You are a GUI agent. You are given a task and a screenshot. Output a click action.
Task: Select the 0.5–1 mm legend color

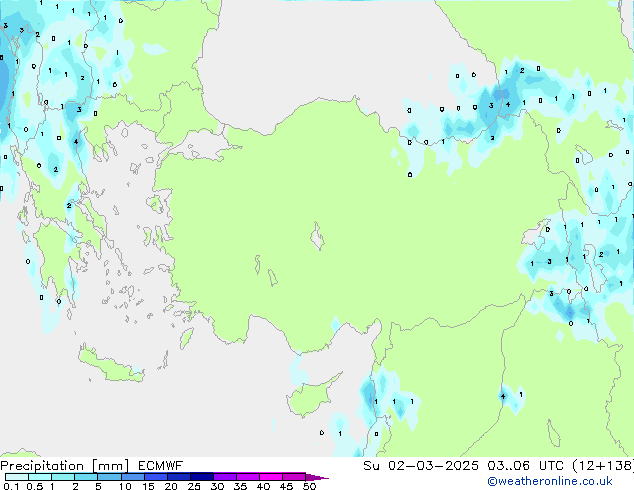[40, 477]
